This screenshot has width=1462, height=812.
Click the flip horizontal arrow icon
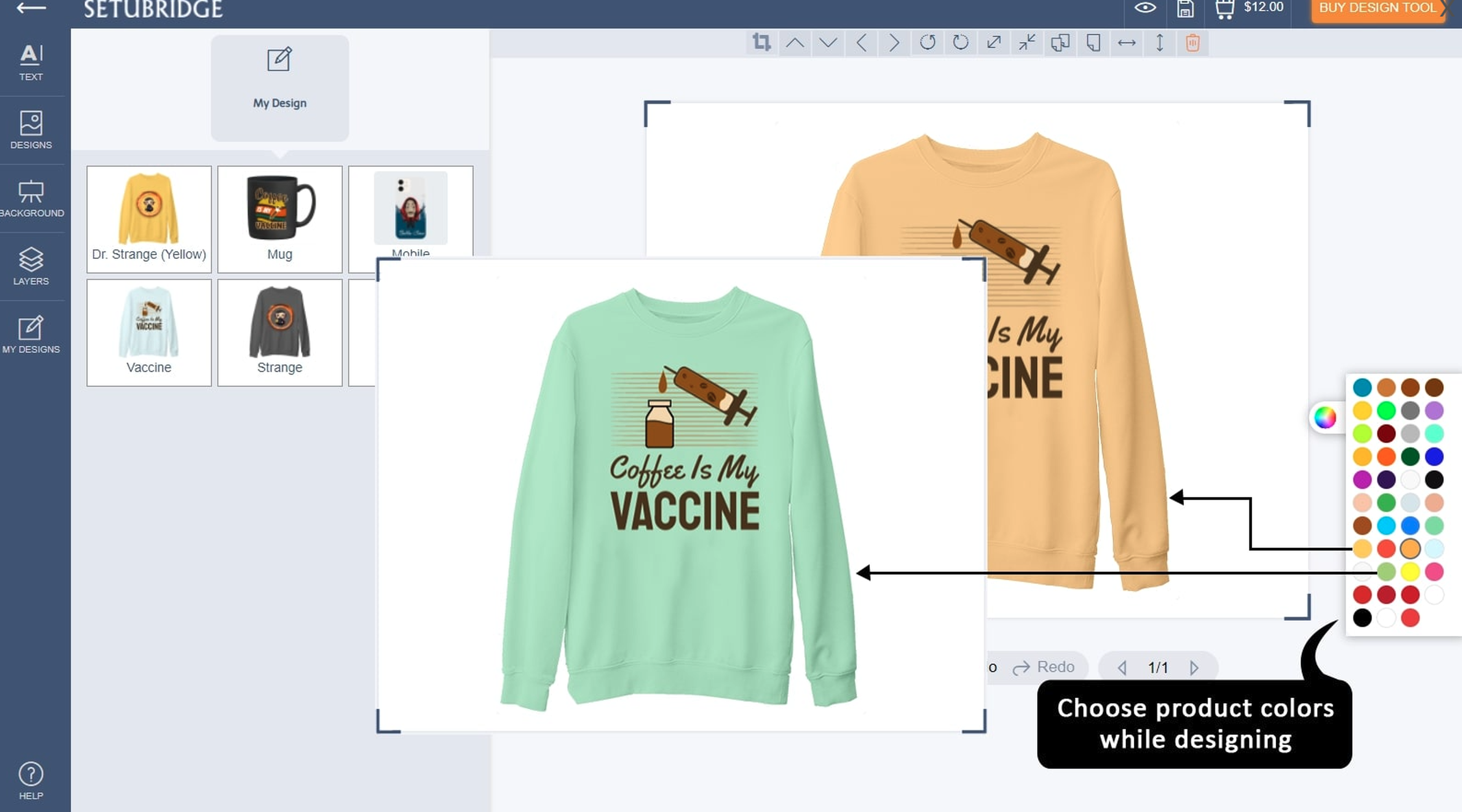[1126, 43]
